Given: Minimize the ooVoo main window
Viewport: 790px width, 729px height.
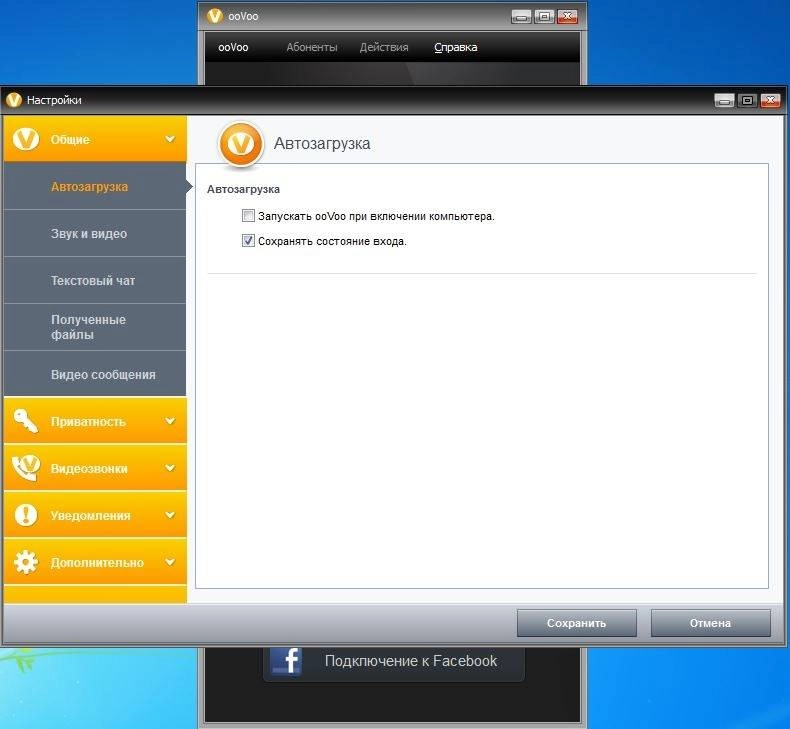Looking at the screenshot, I should 521,17.
